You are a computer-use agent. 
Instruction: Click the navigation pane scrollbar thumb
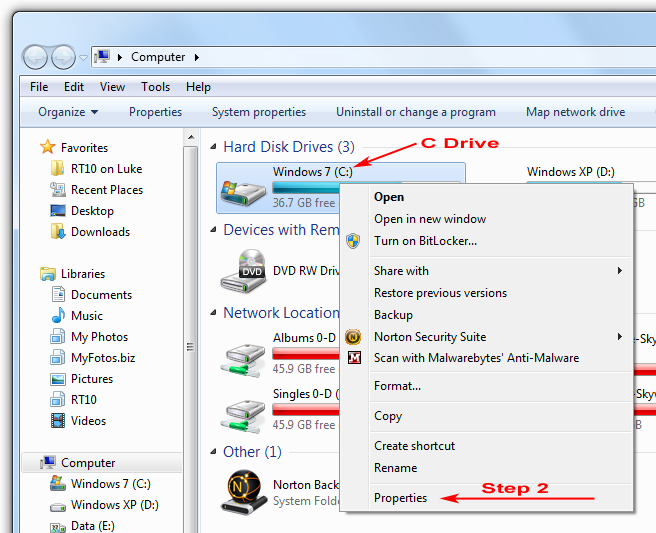pos(190,346)
